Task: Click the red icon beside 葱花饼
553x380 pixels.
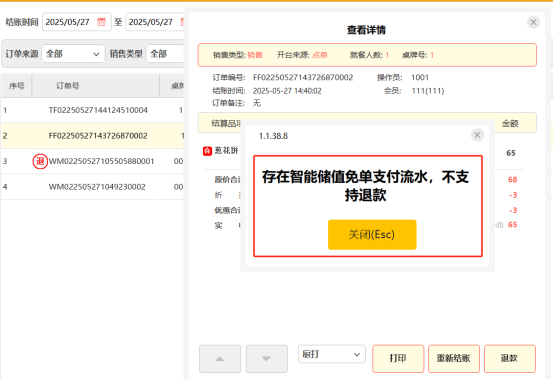Action: click(207, 151)
